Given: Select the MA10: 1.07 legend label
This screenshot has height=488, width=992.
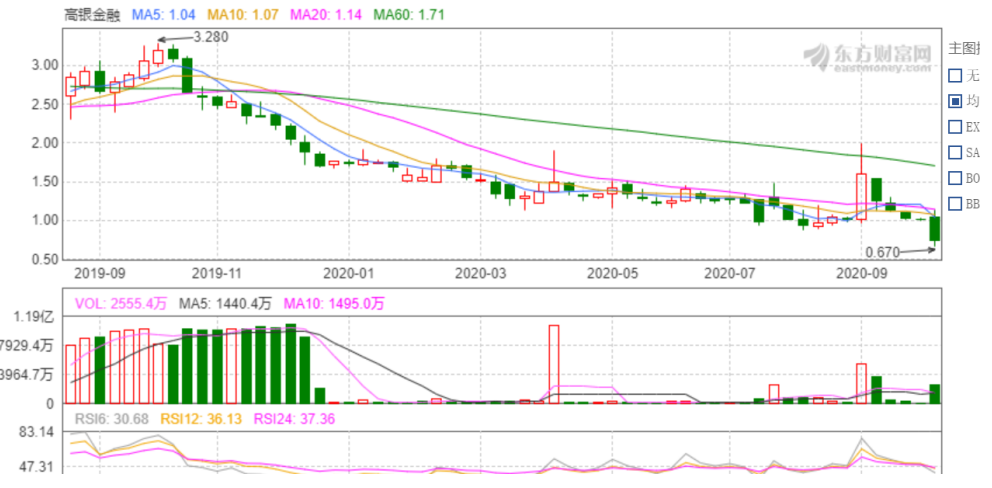Looking at the screenshot, I should click(x=243, y=15).
